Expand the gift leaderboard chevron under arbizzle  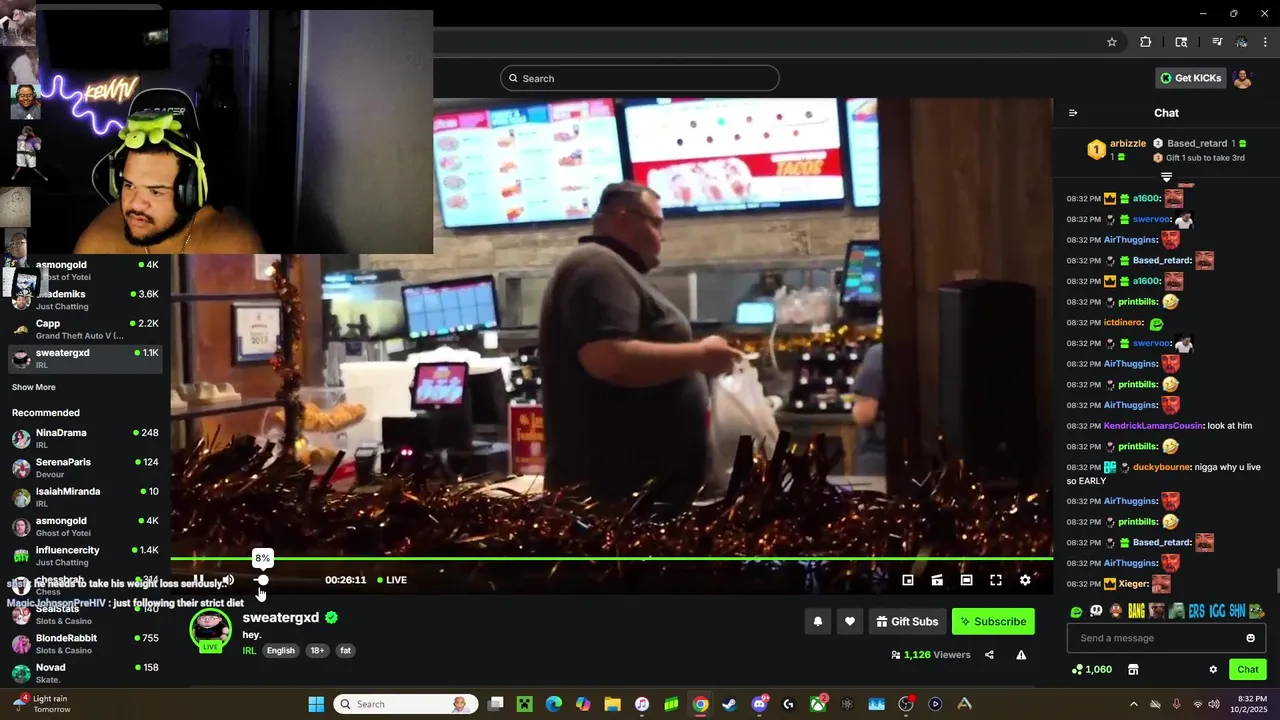(x=1166, y=176)
